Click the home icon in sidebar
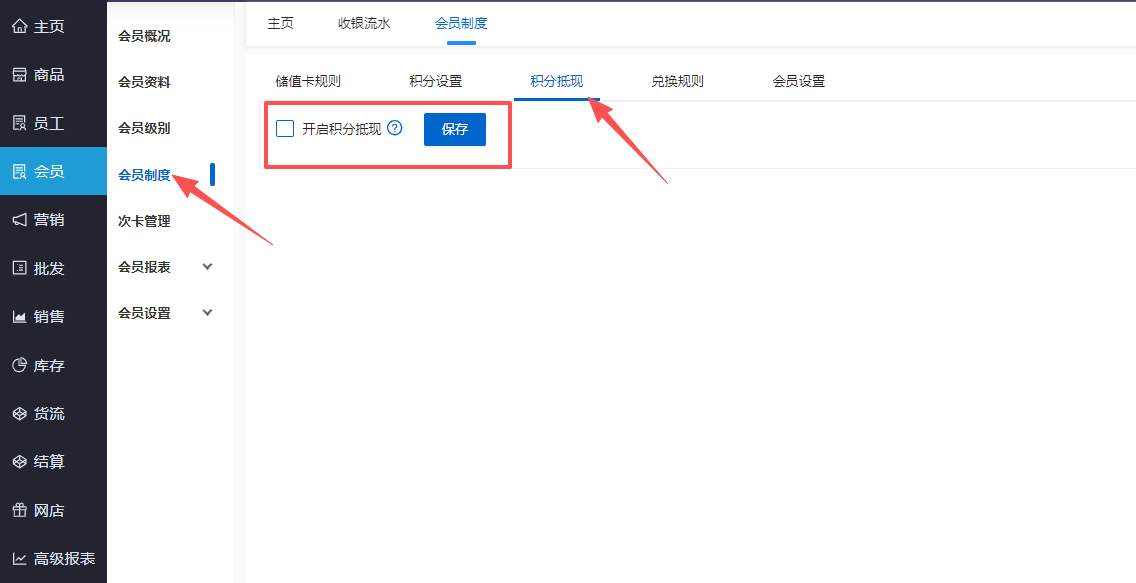The image size is (1136, 583). point(19,27)
